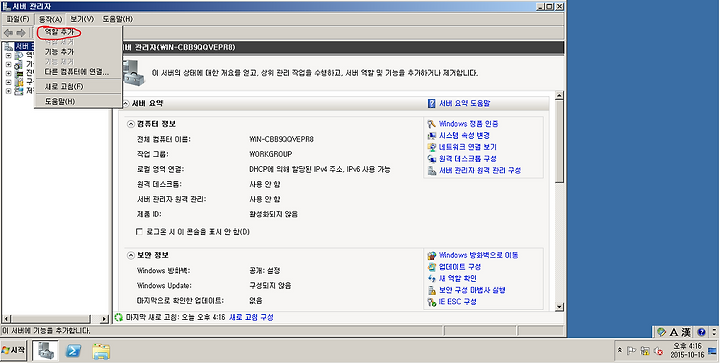Screen dimensions: 720x363
Task: Open the 보안 구성 마법사 실행 link
Action: (472, 290)
